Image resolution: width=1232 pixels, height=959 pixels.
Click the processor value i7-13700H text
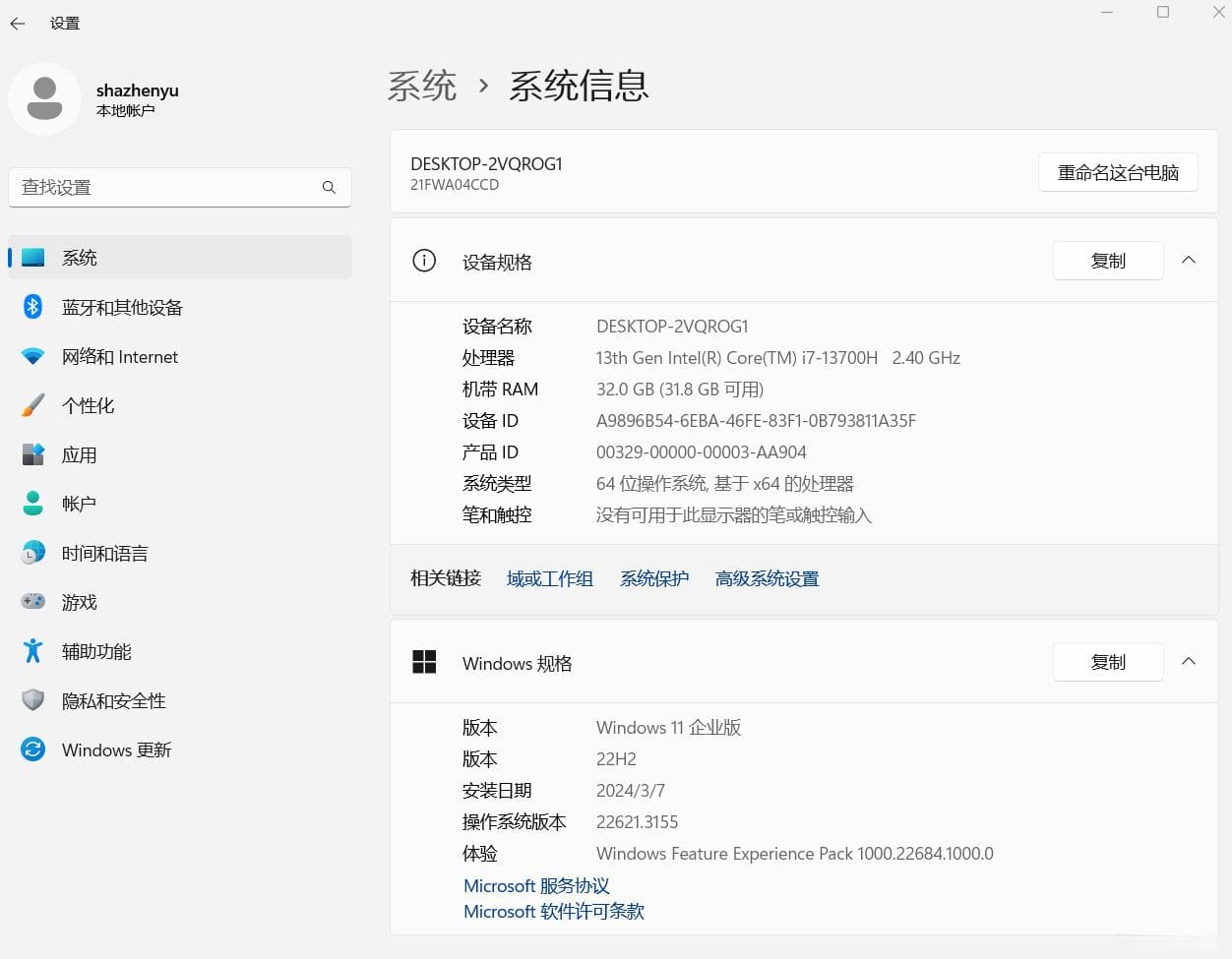(x=777, y=358)
